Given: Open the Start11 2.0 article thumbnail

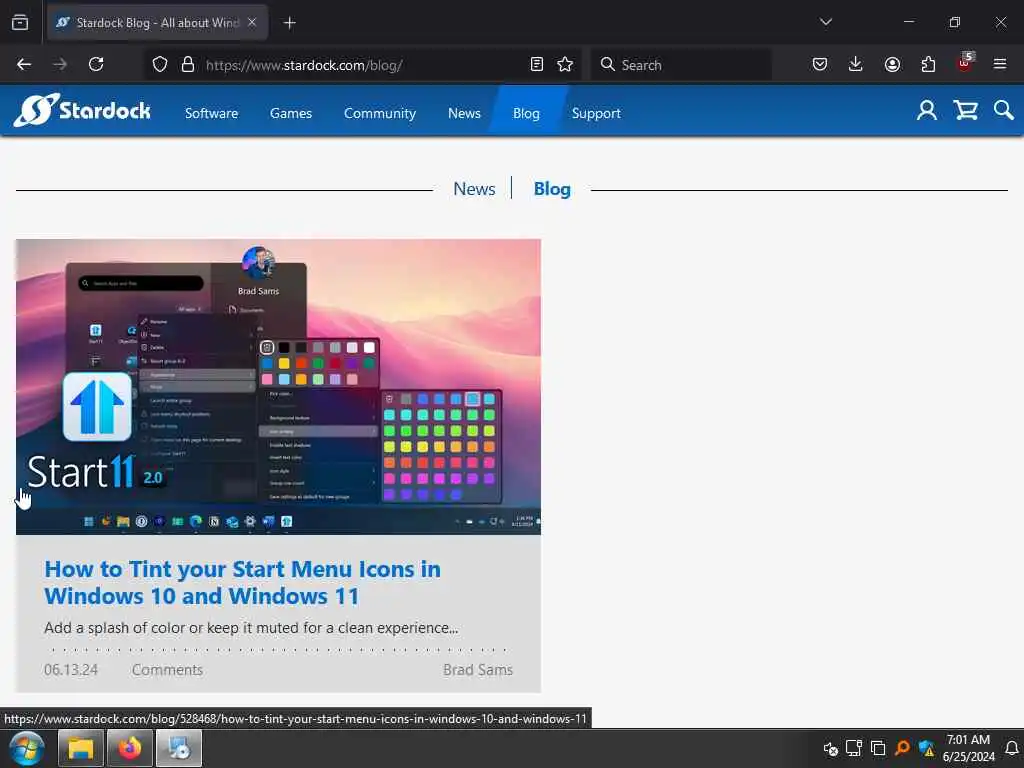Looking at the screenshot, I should (x=278, y=387).
